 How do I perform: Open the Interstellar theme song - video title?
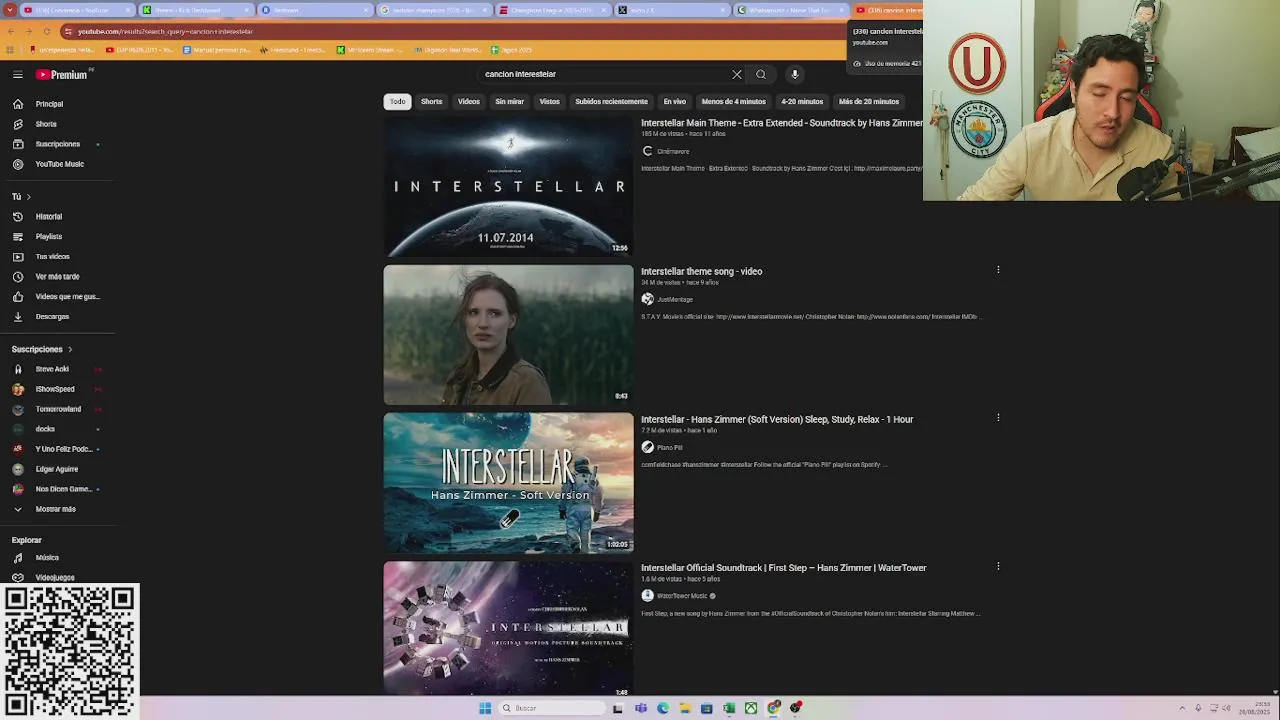pyautogui.click(x=701, y=271)
